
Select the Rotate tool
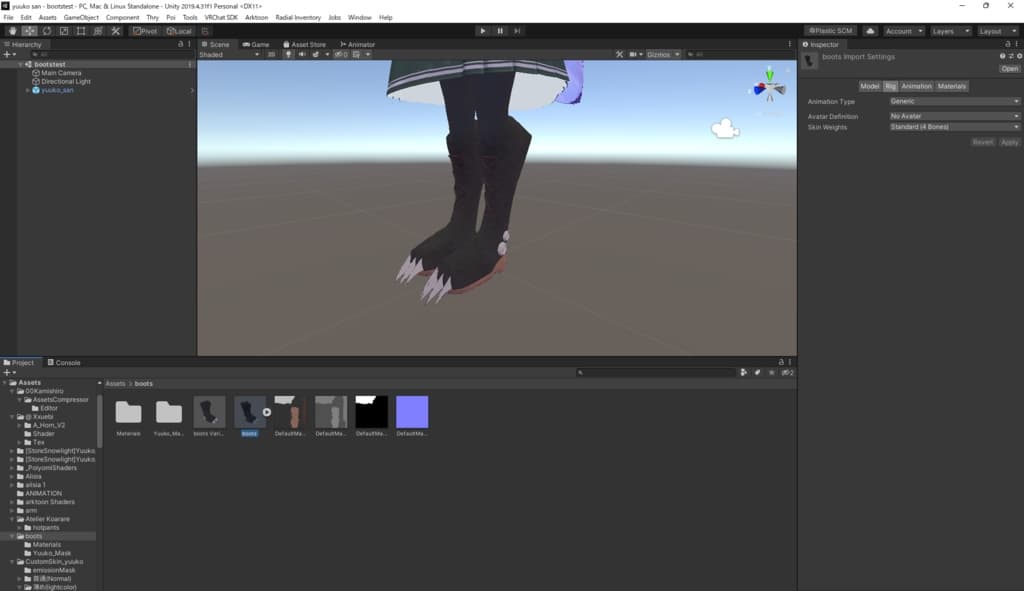[x=47, y=31]
